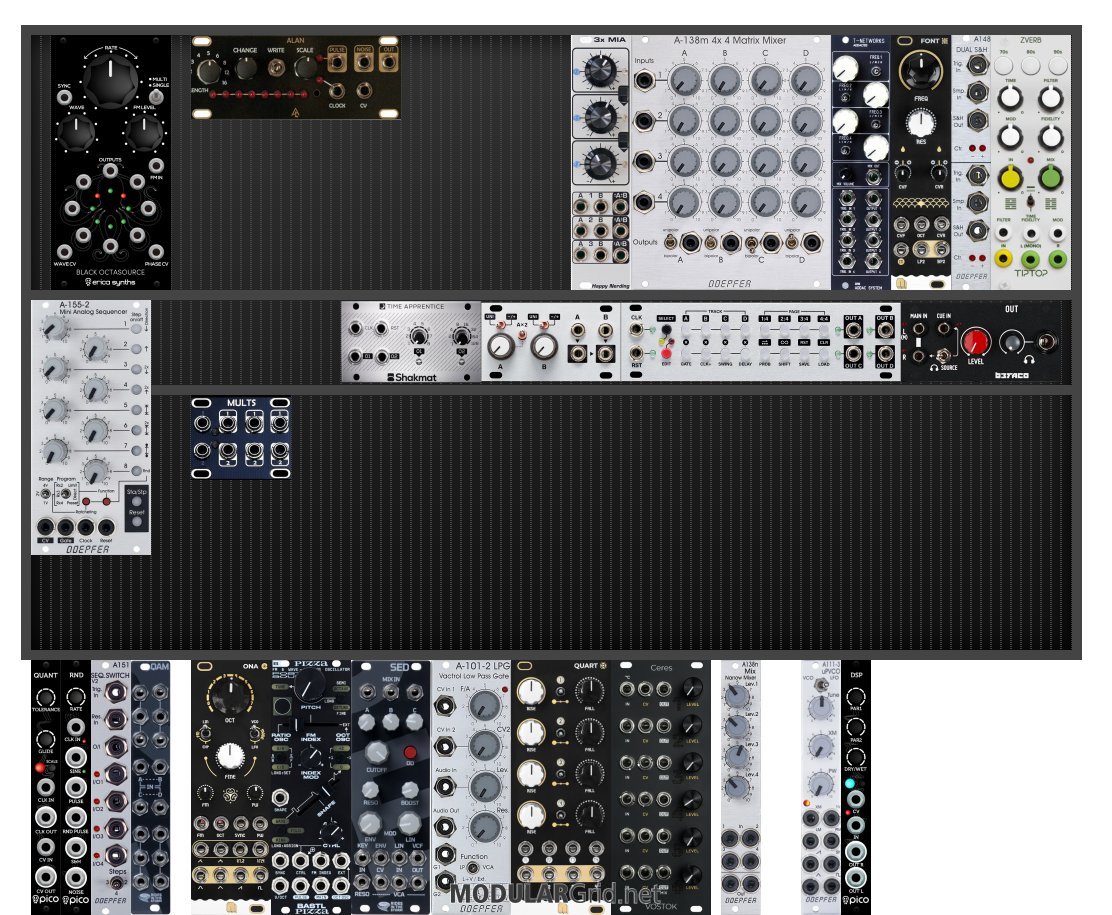This screenshot has height=915, width=1112.
Task: Select the MULTS module
Action: coord(240,438)
